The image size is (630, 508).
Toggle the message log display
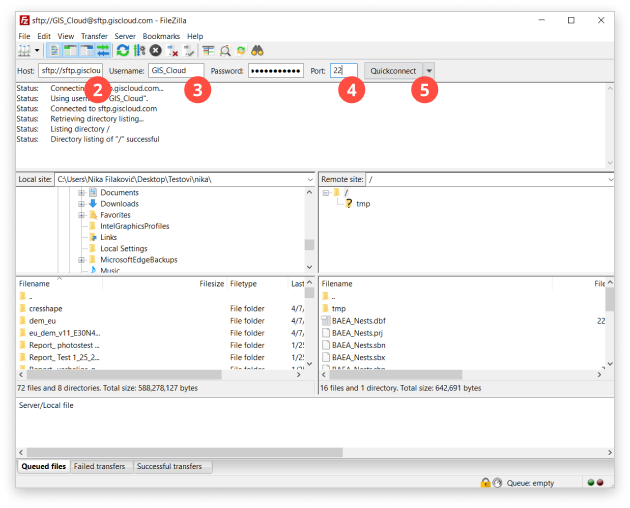click(x=54, y=51)
